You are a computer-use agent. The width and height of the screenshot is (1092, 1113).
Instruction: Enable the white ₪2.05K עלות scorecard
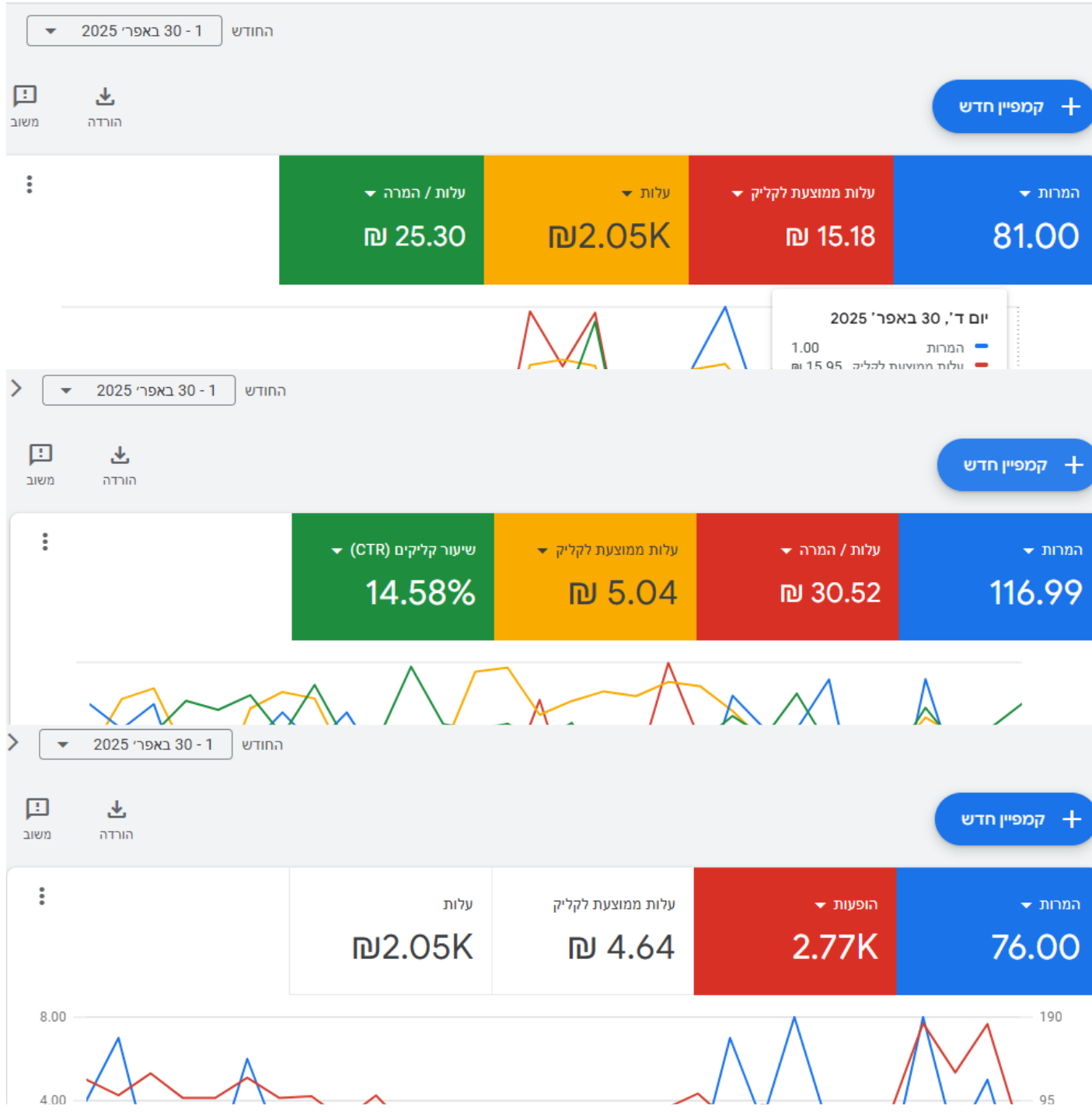[x=391, y=931]
